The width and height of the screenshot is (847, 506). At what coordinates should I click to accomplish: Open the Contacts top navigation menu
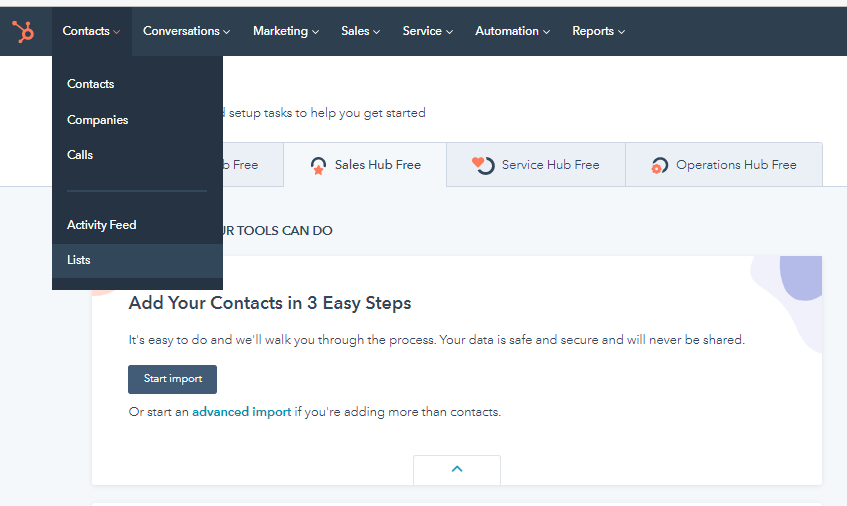point(91,31)
